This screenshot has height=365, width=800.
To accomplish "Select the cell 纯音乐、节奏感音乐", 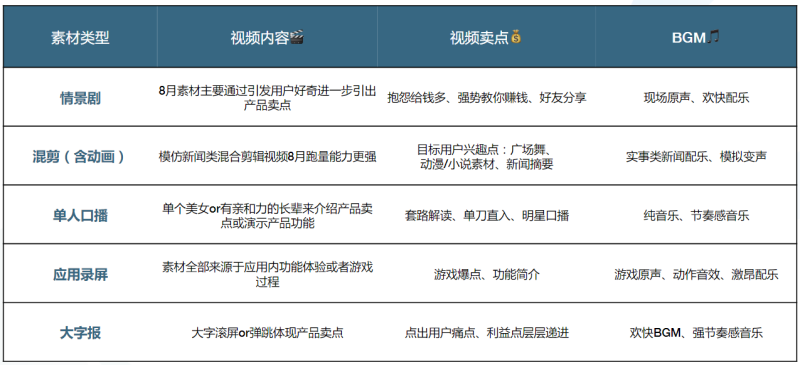I will [696, 215].
